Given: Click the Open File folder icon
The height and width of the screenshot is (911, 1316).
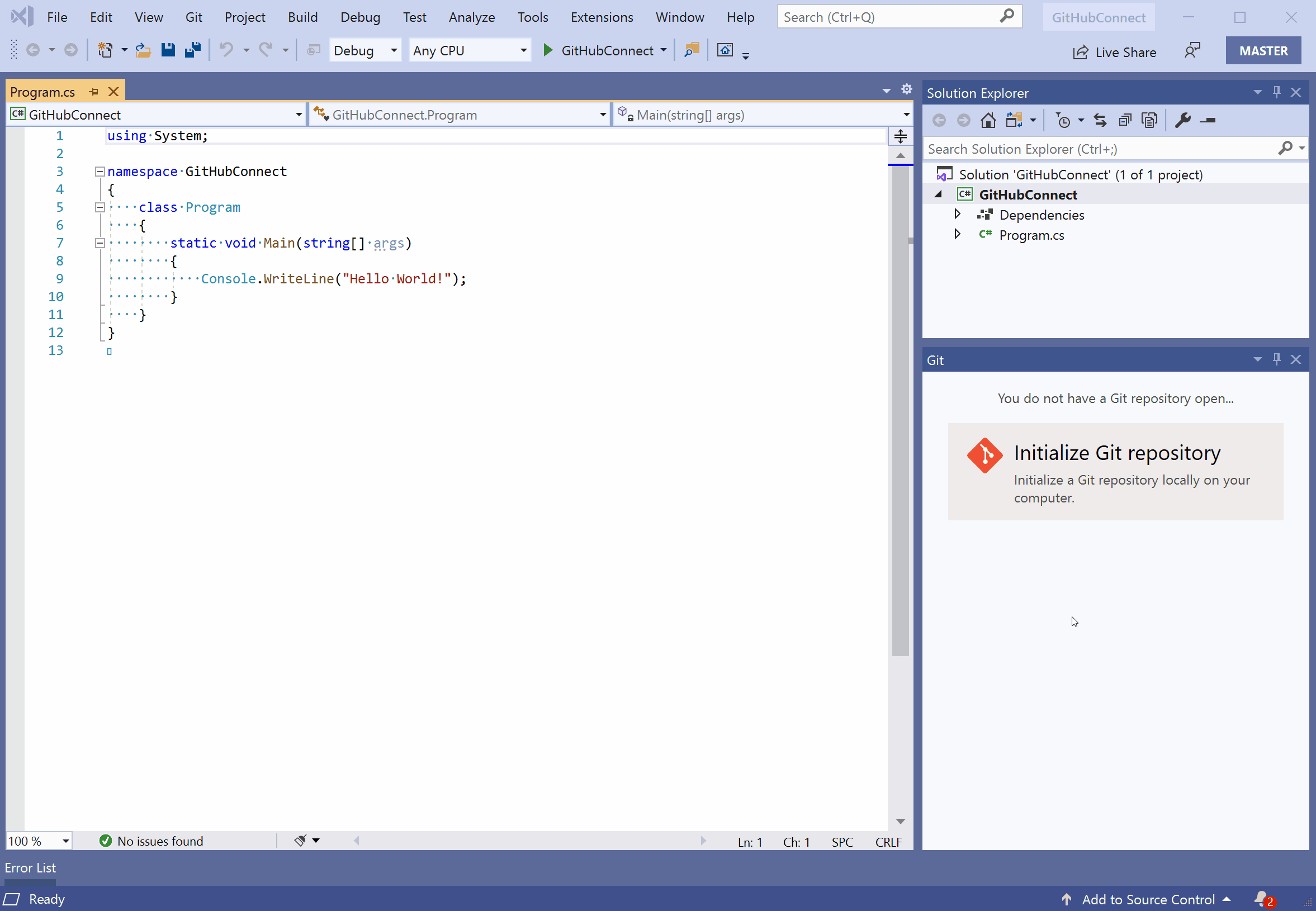Looking at the screenshot, I should [x=143, y=50].
